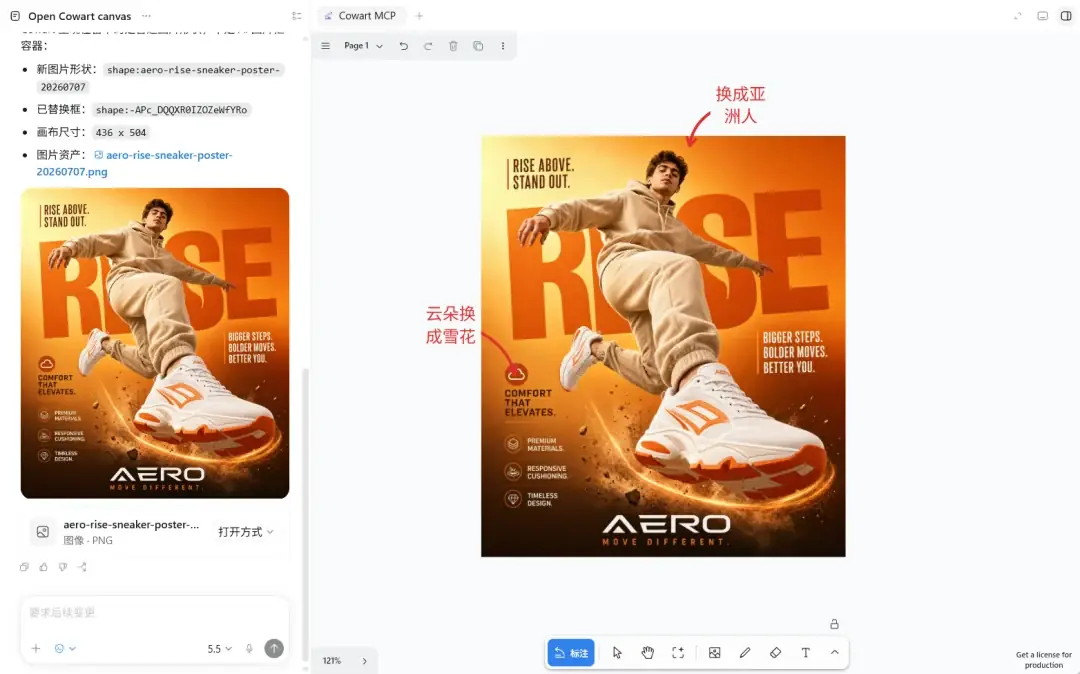Click the trash delete icon in canvas toolbar
Viewport: 1080px width, 674px height.
(x=453, y=46)
